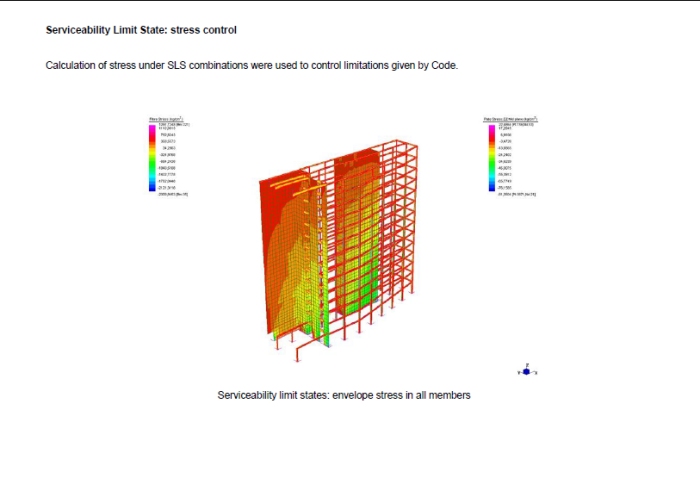Viewport: 700px width, 497px height.
Task: Click the blue band at bottom of left legend
Action: click(x=152, y=187)
